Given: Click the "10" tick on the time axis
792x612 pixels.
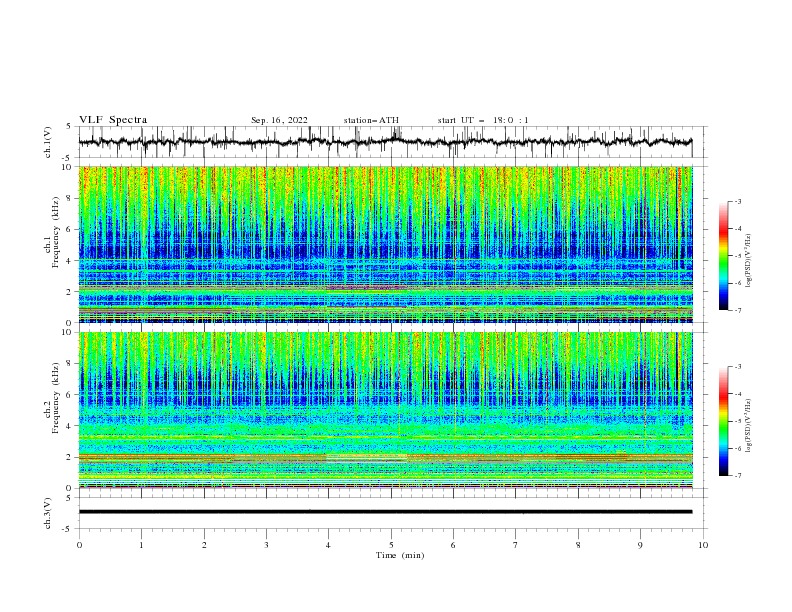Looking at the screenshot, I should 703,545.
